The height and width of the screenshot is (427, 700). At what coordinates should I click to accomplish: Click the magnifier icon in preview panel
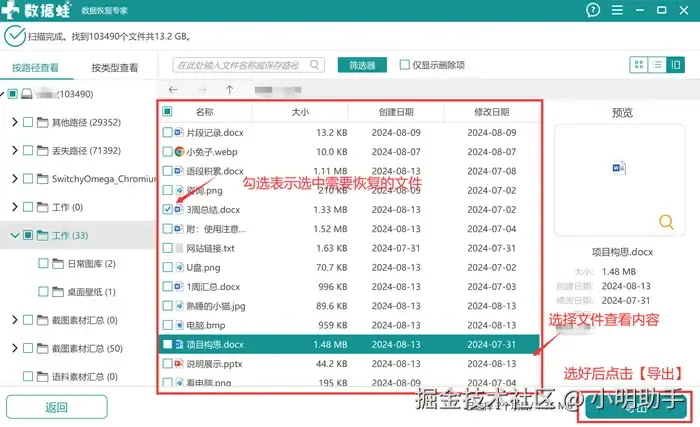[x=666, y=222]
